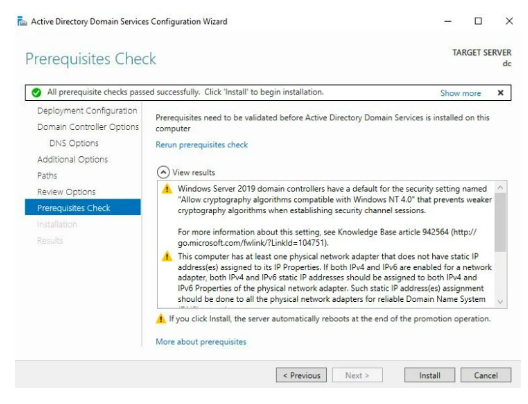The image size is (528, 404).
Task: Click the TARGET SERVER label
Action: 482,53
